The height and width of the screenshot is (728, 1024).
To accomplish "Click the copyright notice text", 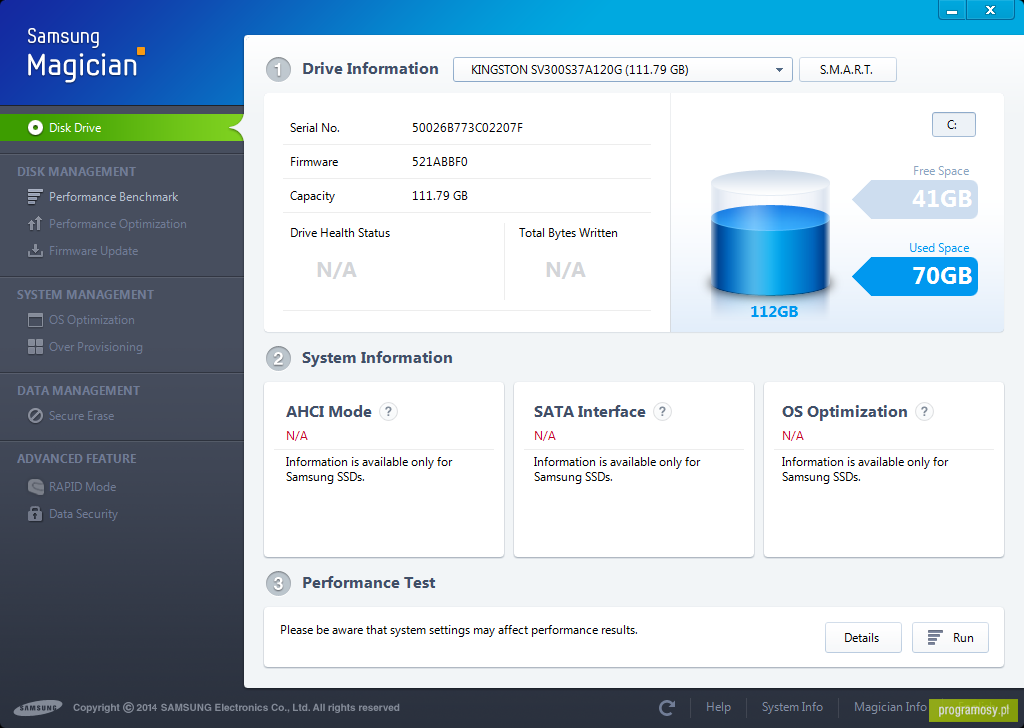I will coord(236,708).
